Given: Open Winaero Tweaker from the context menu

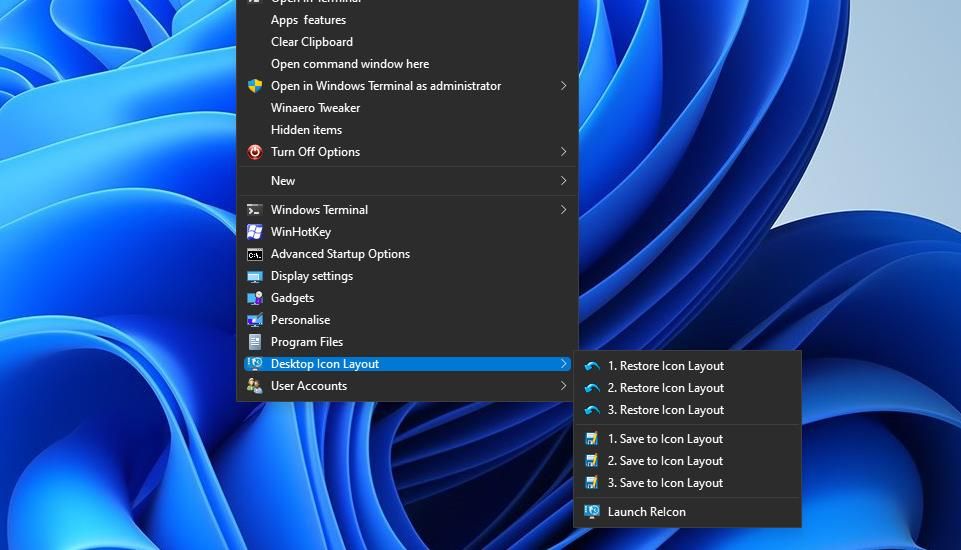Looking at the screenshot, I should coord(315,108).
